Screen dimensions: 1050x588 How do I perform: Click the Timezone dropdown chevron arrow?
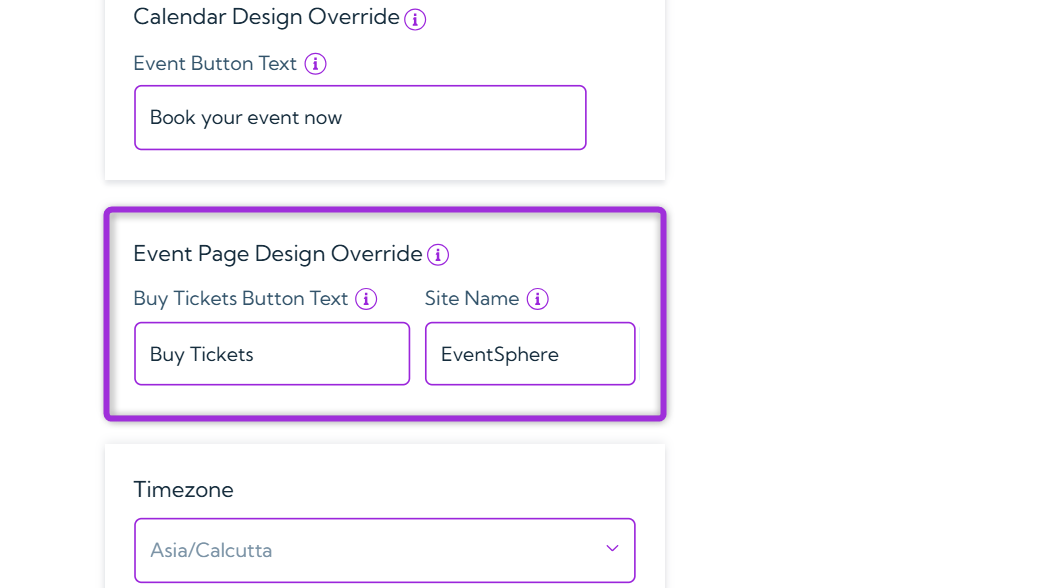coord(612,548)
